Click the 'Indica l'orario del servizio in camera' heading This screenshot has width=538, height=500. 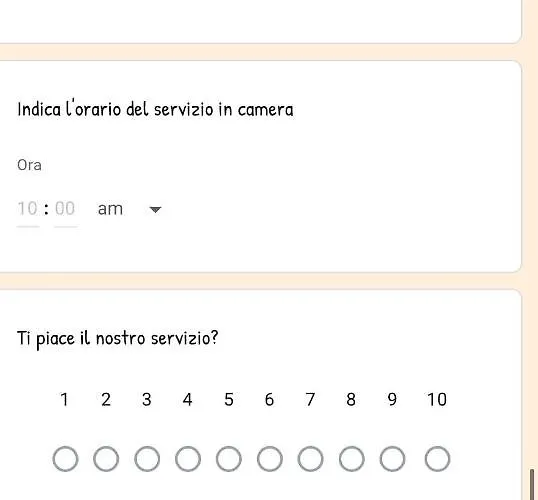pos(155,109)
